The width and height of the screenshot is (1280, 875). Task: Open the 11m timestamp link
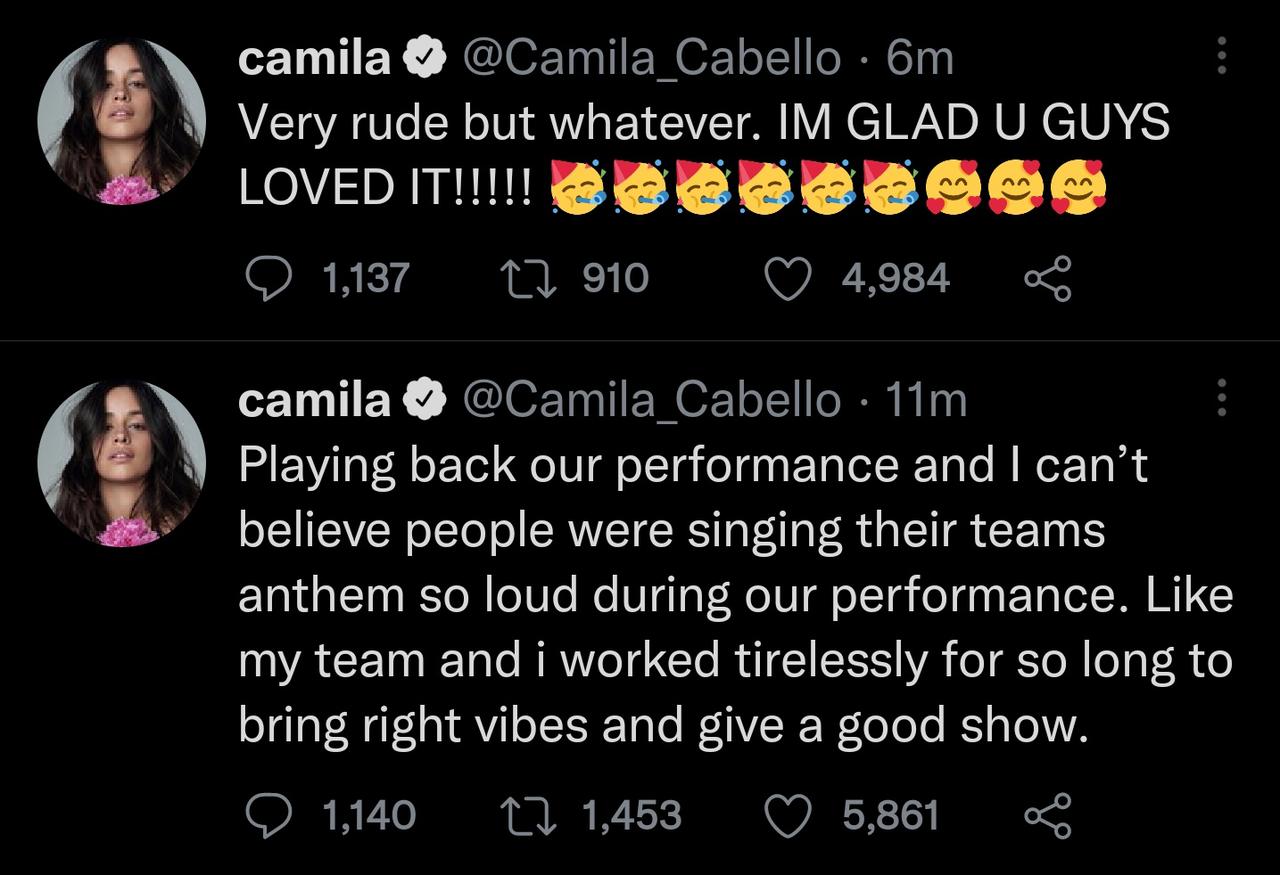pyautogui.click(x=927, y=401)
